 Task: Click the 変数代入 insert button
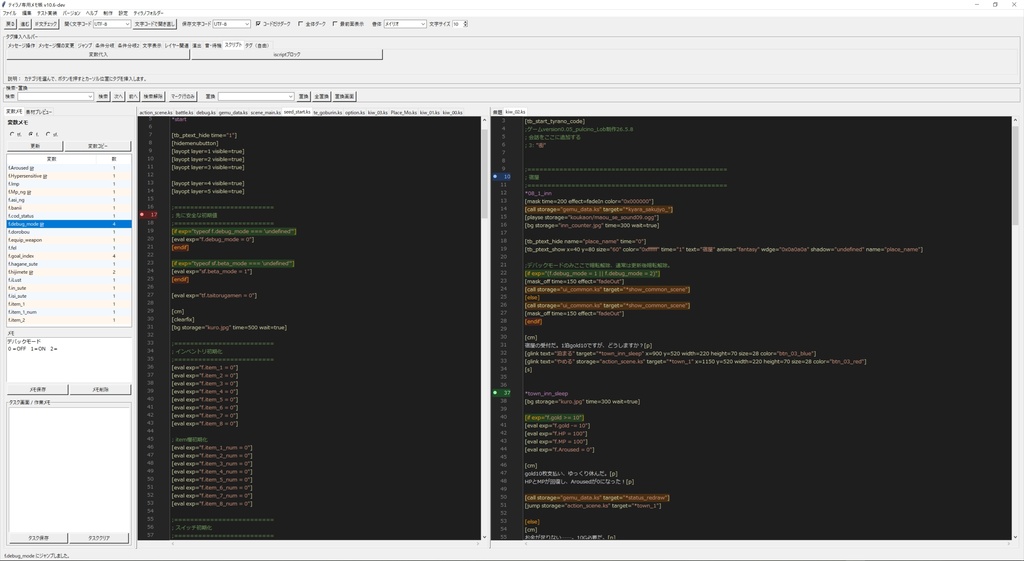(98, 55)
